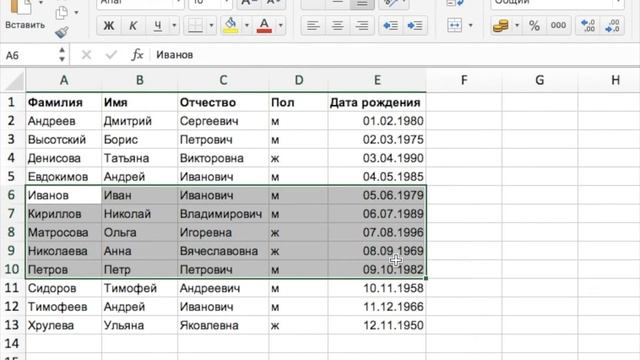Toggle italic (К) formatting
Image resolution: width=640 pixels, height=360 pixels.
click(x=133, y=25)
